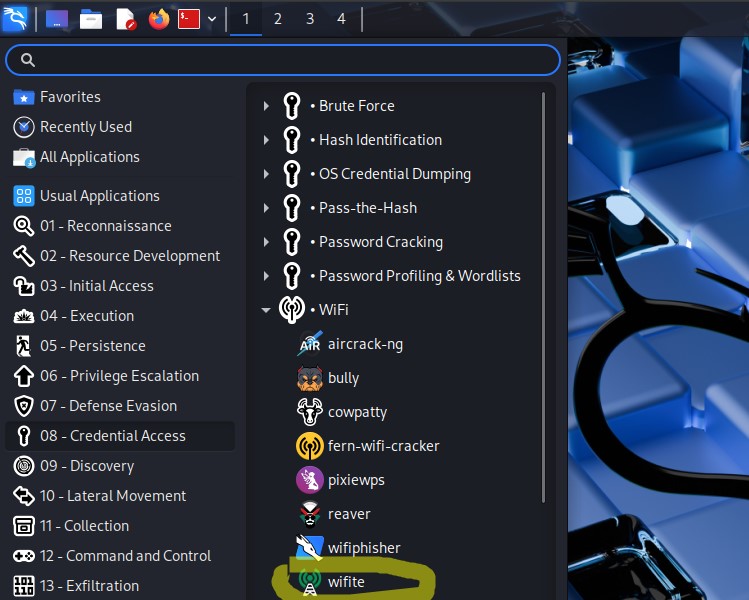This screenshot has height=600, width=749.
Task: Select Usual Applications category
Action: point(119,196)
